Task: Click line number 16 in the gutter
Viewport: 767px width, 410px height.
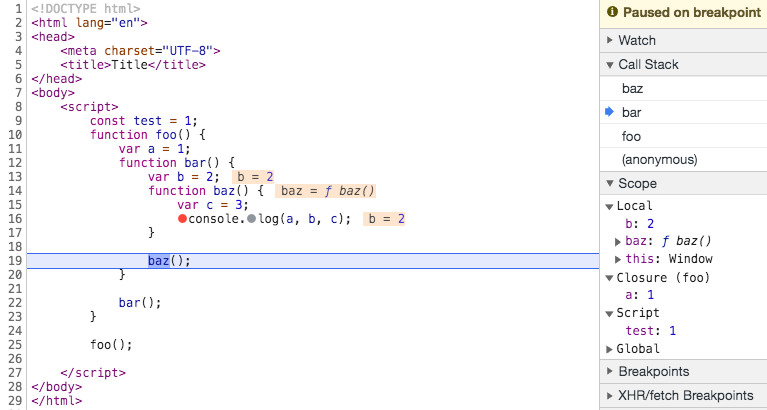Action: (x=16, y=219)
